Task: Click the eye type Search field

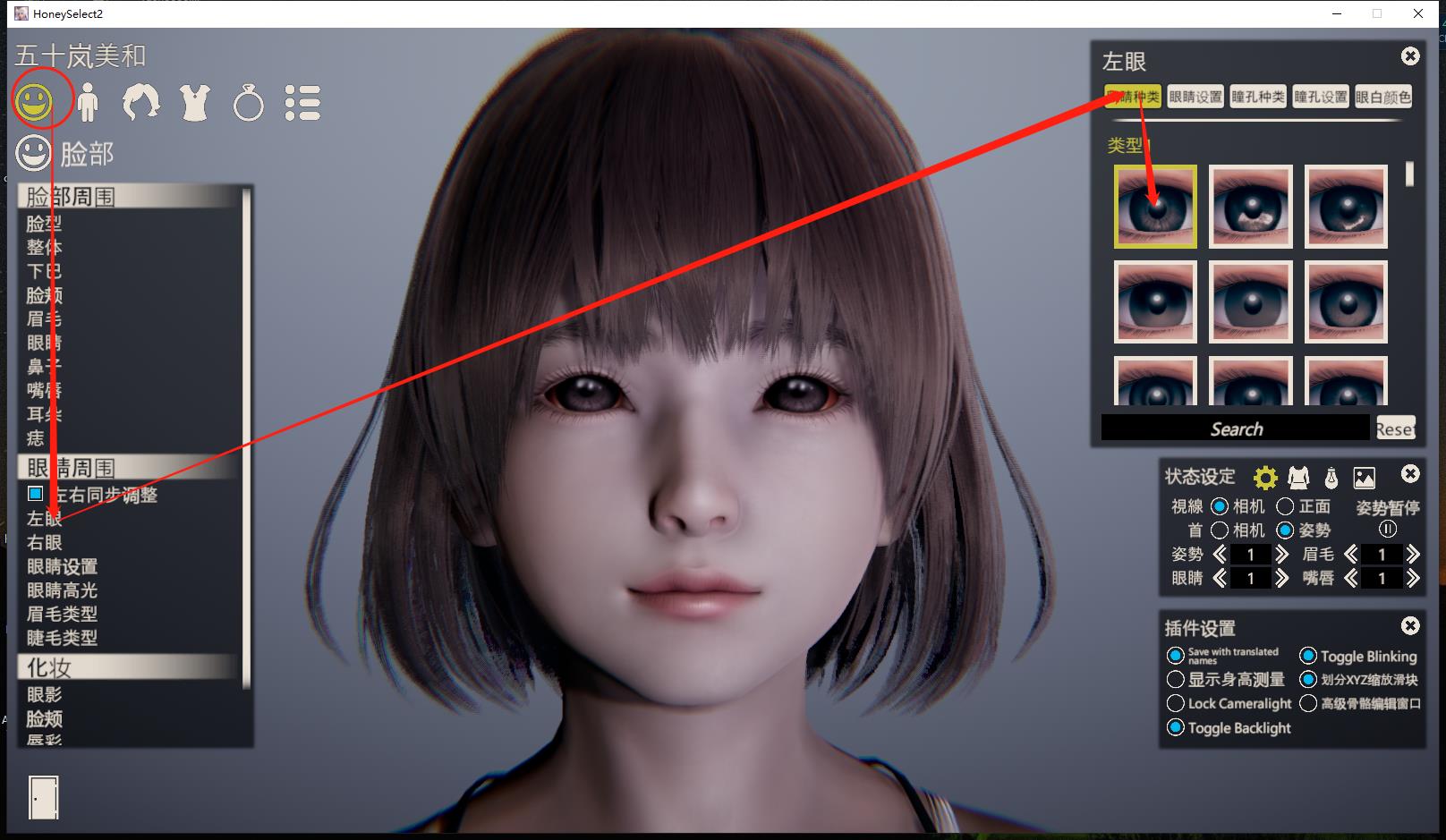Action: (1235, 428)
